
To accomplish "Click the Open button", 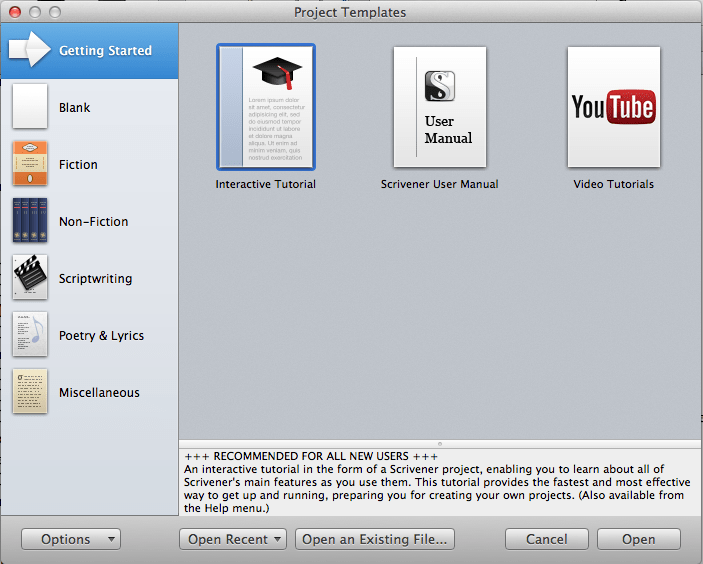I will (x=638, y=539).
